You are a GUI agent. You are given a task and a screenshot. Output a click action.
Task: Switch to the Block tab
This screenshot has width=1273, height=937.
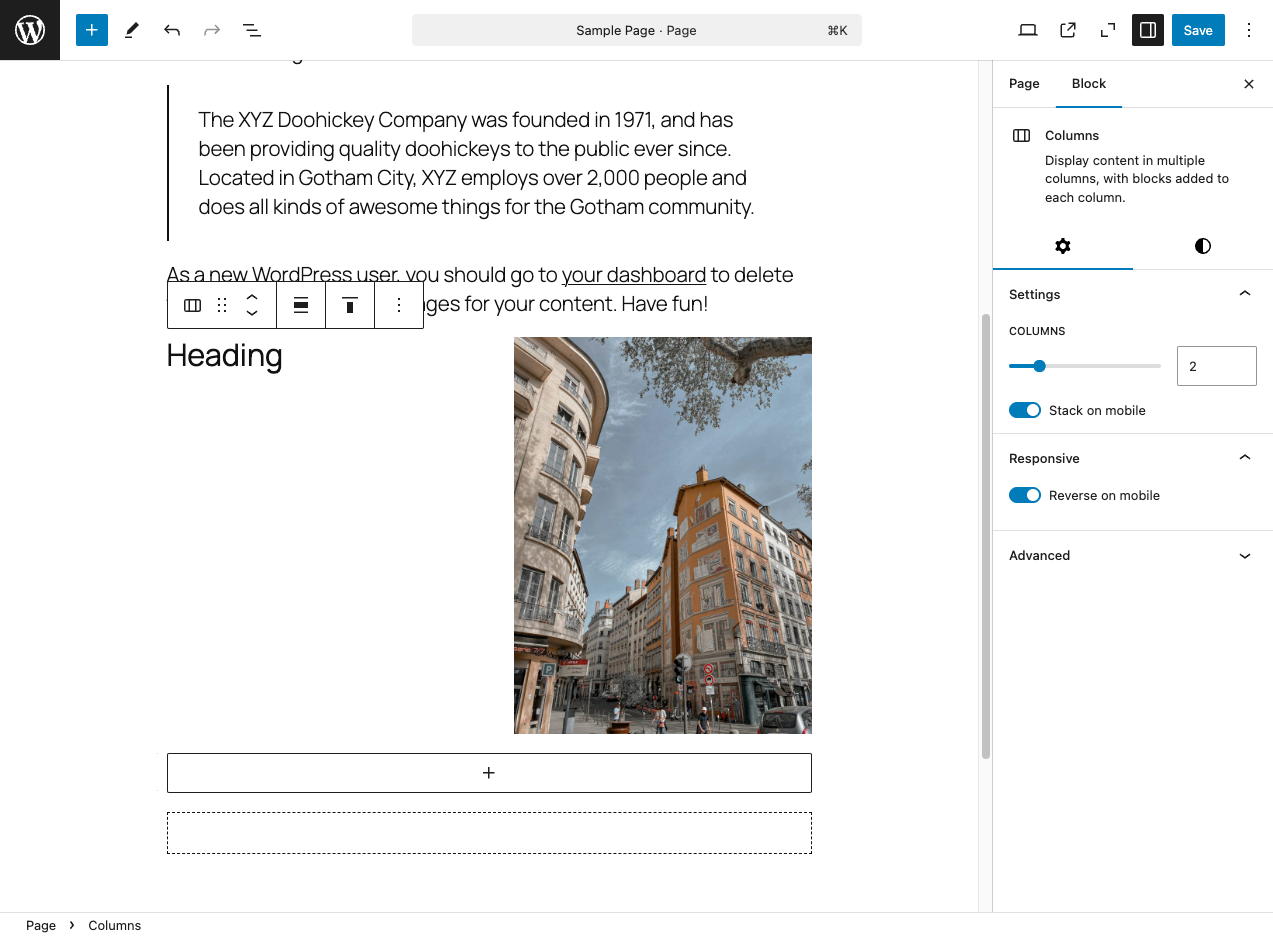click(x=1089, y=84)
